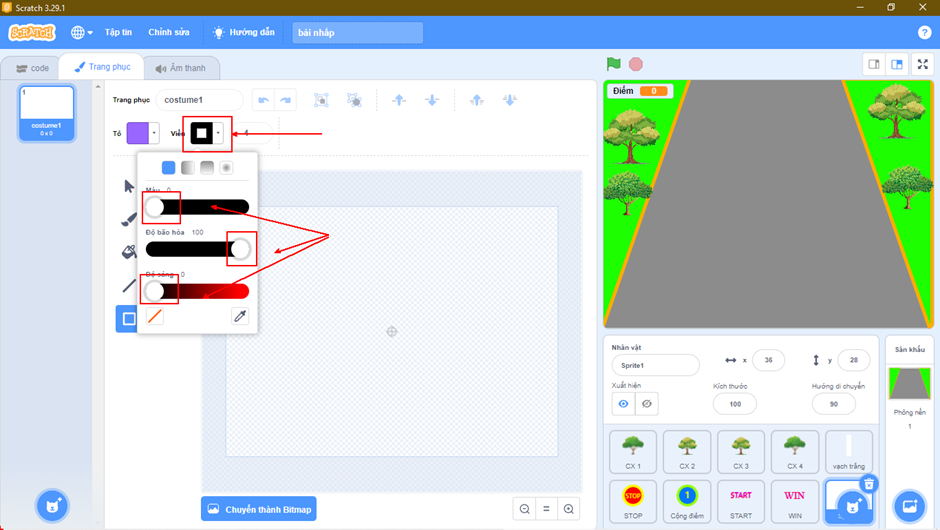The width and height of the screenshot is (940, 530).
Task: Click the project title field bài nhập
Action: pos(357,32)
